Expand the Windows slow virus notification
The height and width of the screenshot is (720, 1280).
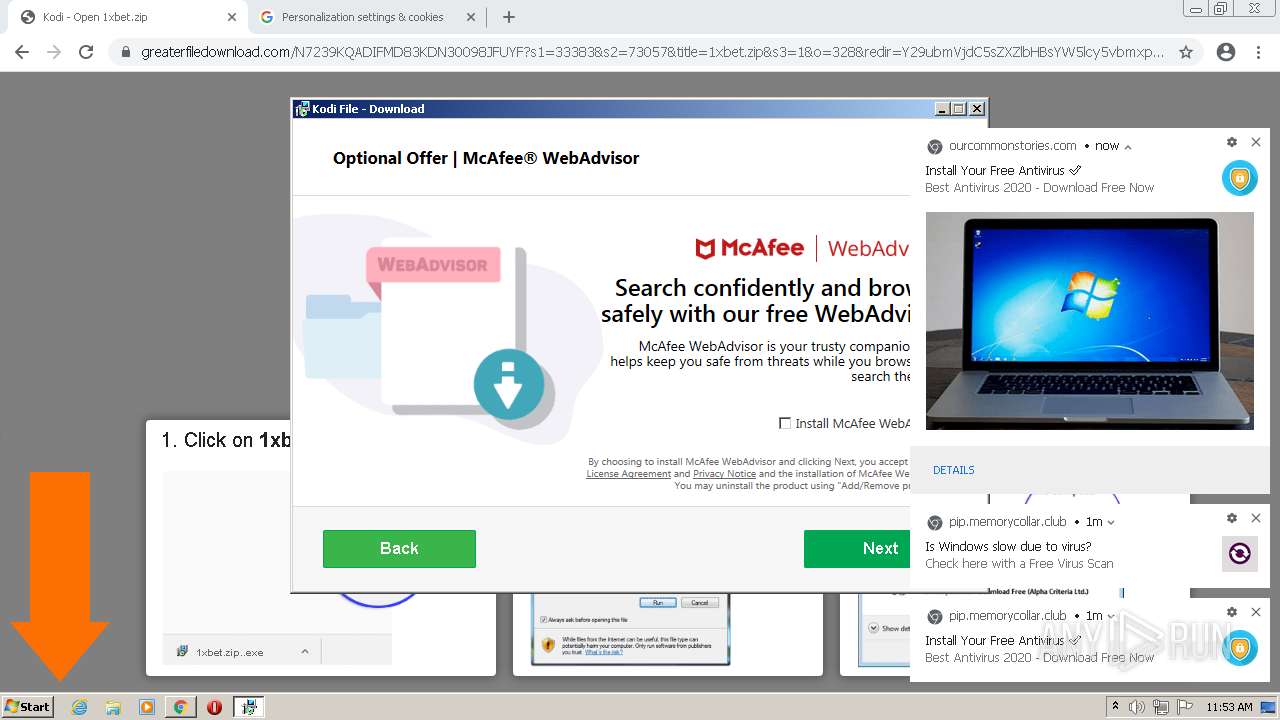pyautogui.click(x=1111, y=522)
